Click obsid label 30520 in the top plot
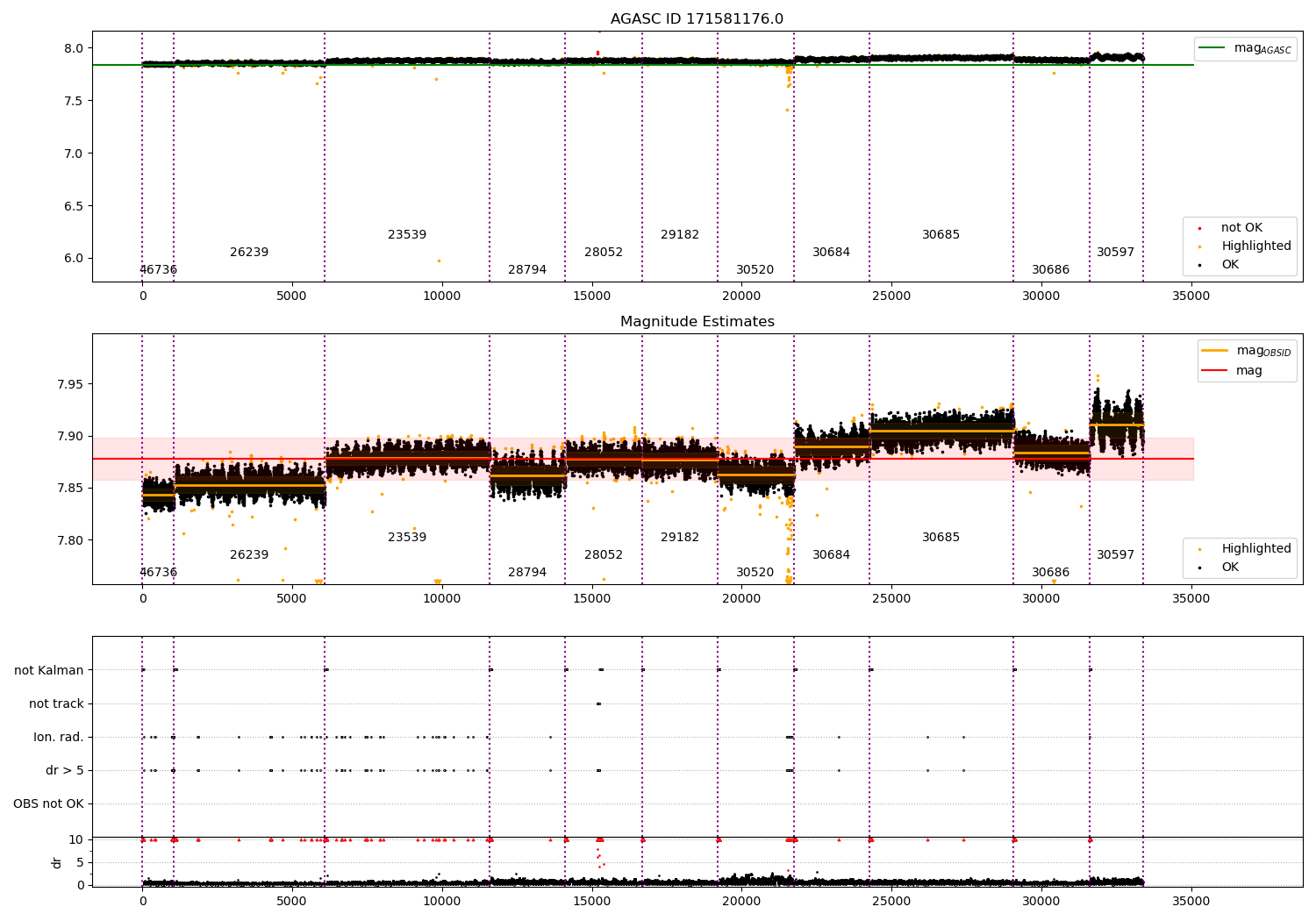Viewport: 1316px width, 921px height. (x=755, y=270)
